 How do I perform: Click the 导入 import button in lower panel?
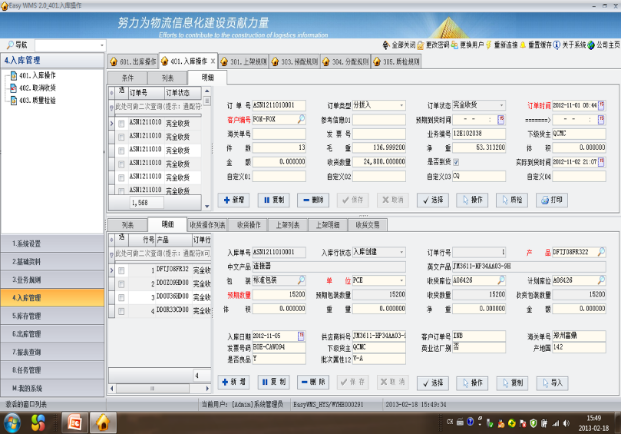pyautogui.click(x=551, y=382)
